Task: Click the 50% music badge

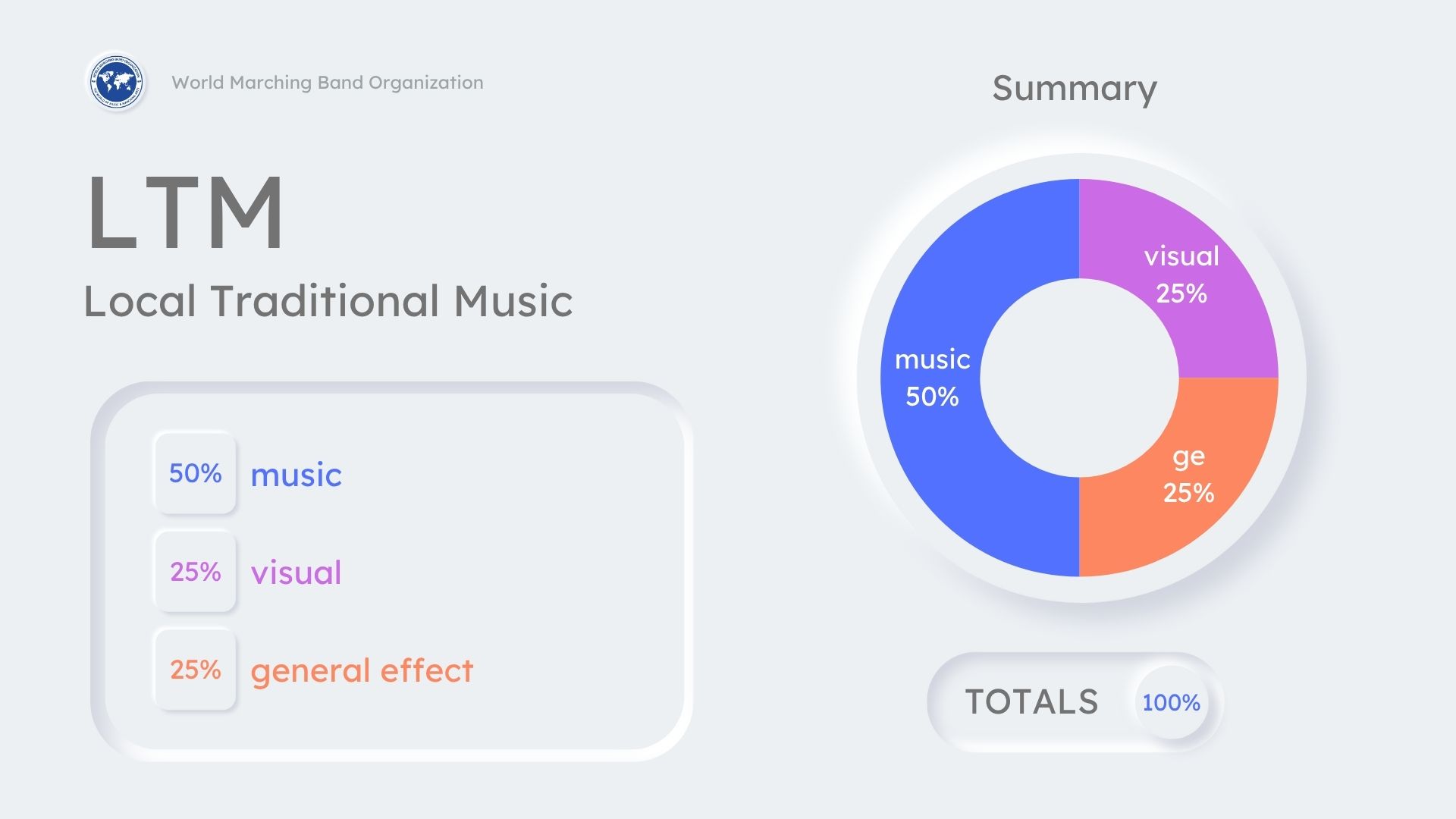Action: coord(195,473)
